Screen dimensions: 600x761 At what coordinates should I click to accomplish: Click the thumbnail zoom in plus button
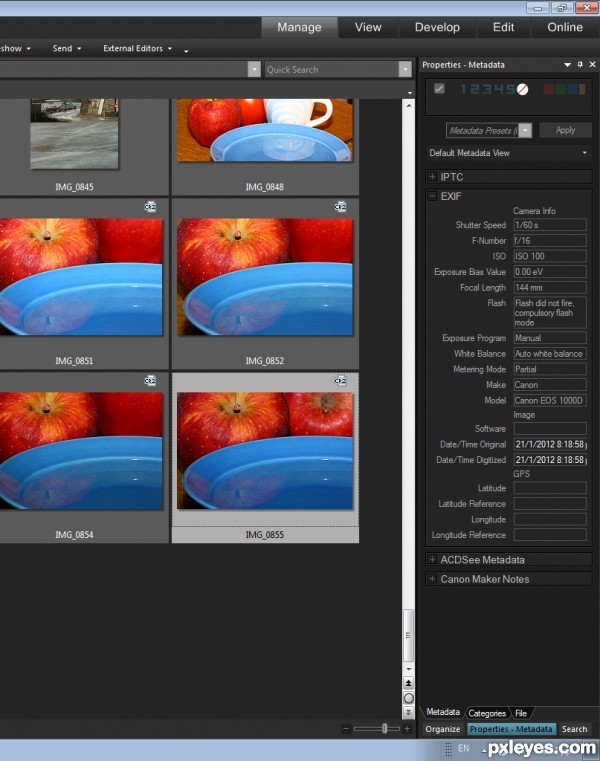click(x=407, y=728)
